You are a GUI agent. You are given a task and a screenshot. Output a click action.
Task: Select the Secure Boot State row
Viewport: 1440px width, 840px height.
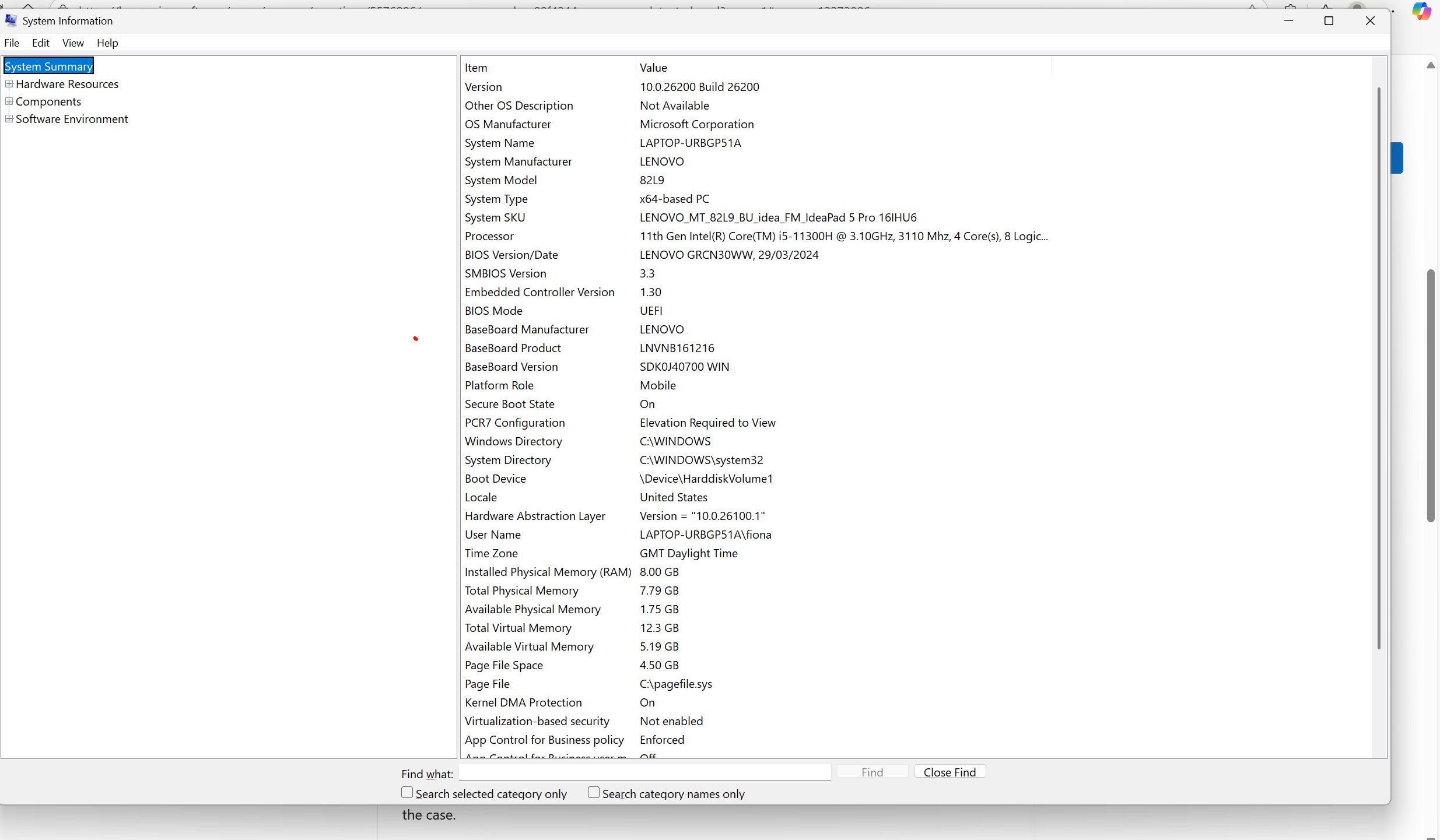[x=756, y=404]
